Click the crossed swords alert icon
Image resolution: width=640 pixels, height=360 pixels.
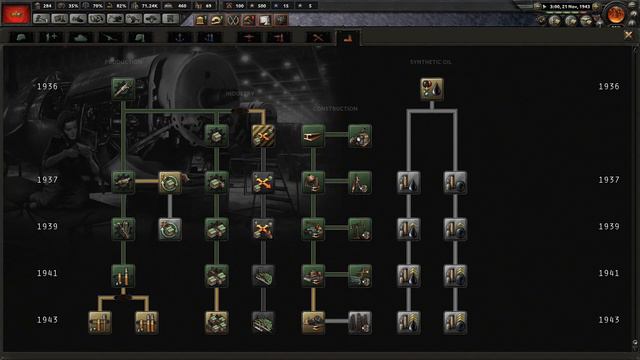(233, 20)
